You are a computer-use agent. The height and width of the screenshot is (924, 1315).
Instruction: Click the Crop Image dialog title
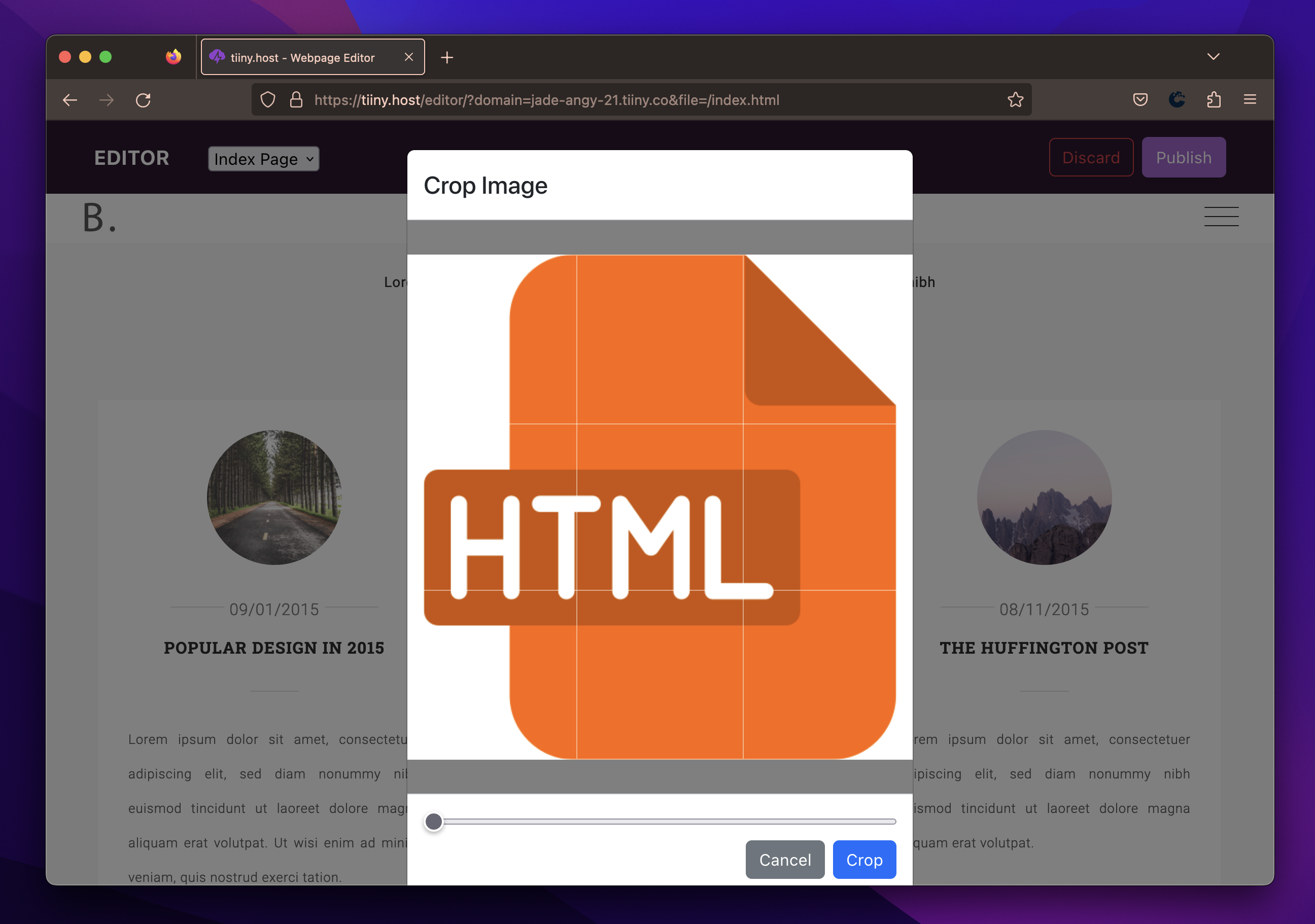(485, 186)
